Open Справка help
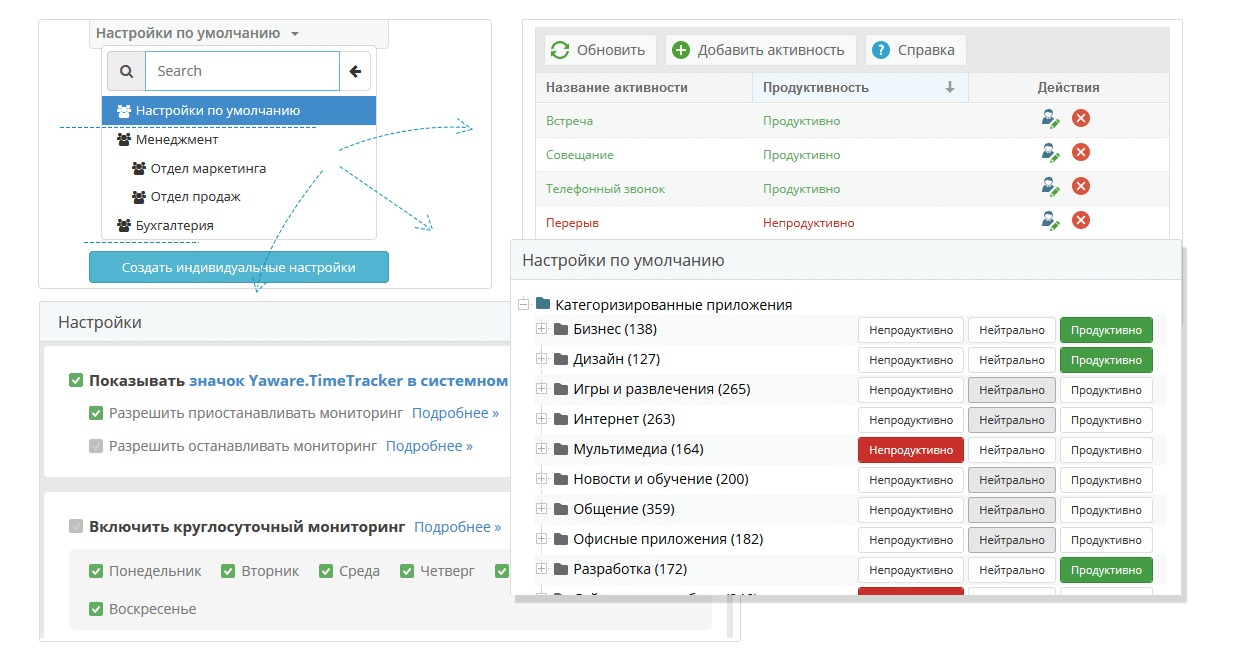The image size is (1247, 662). [x=915, y=50]
